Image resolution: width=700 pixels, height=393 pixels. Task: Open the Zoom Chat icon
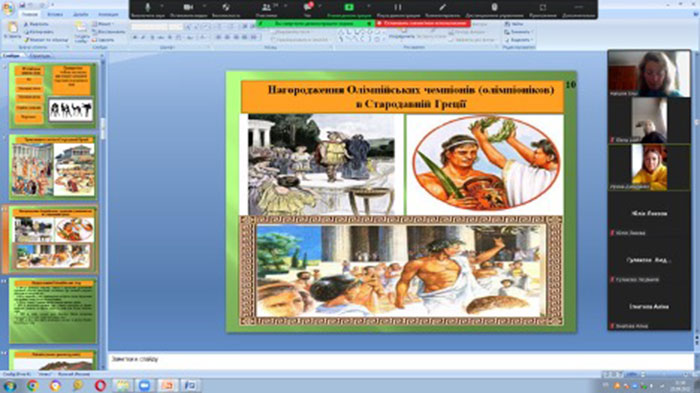307,7
